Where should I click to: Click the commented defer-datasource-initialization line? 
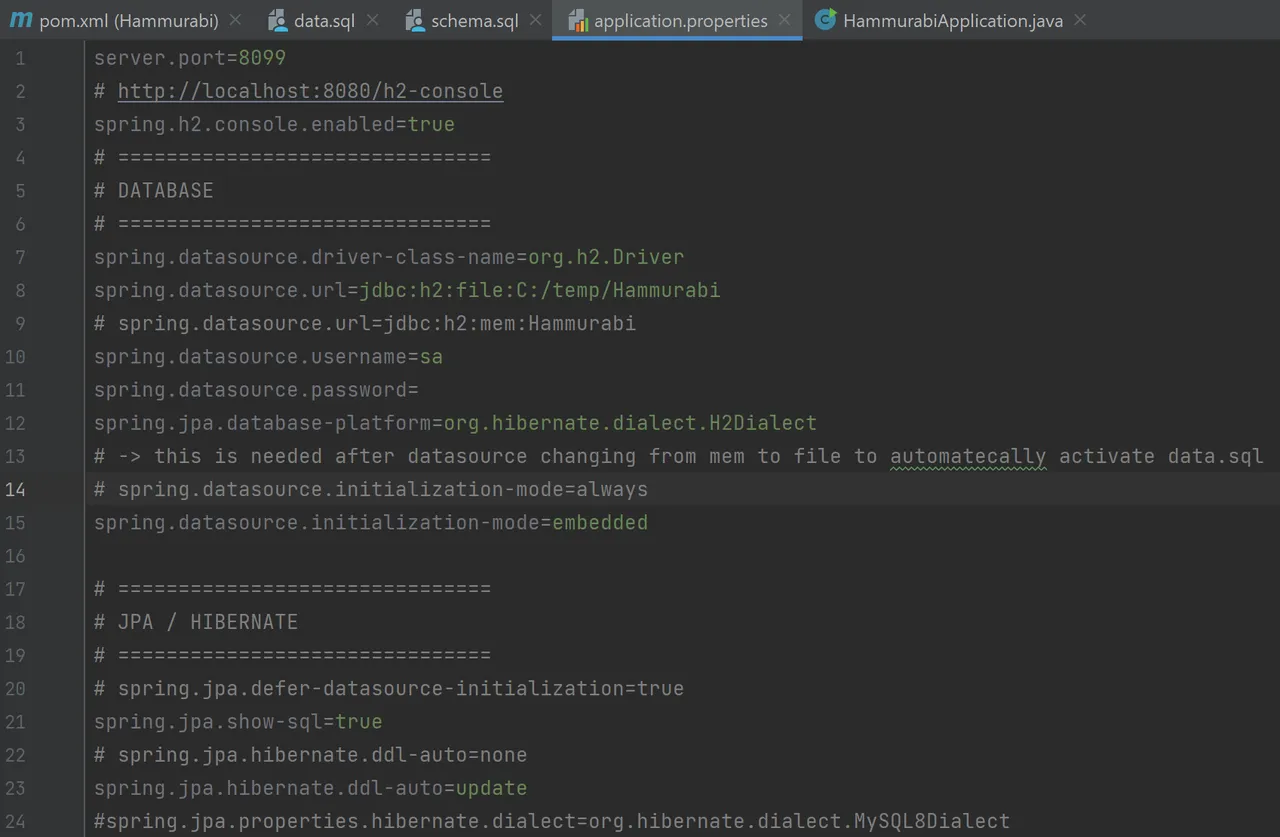(x=389, y=688)
